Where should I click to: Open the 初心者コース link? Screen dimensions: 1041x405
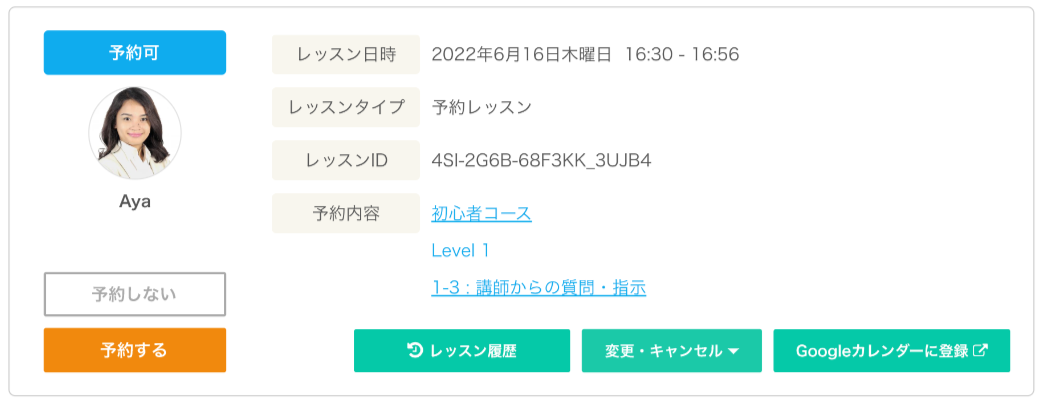(x=481, y=213)
